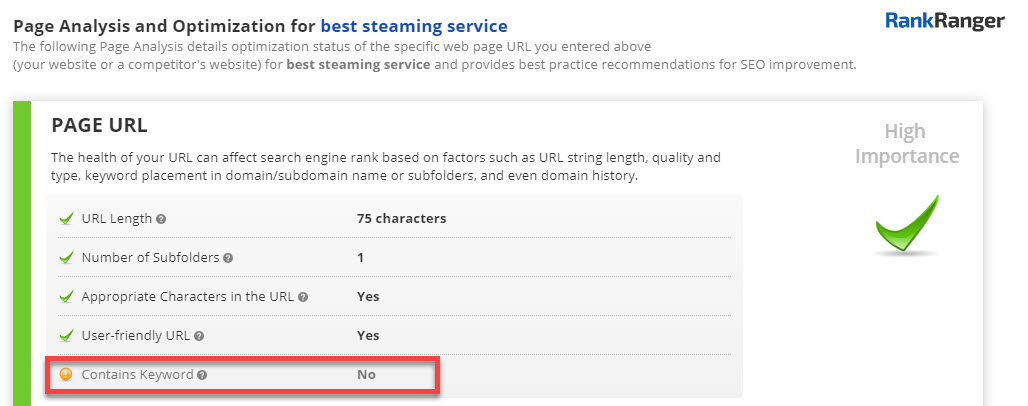Image resolution: width=1028 pixels, height=406 pixels.
Task: Click the large green checkmark under High Importance
Action: [907, 224]
